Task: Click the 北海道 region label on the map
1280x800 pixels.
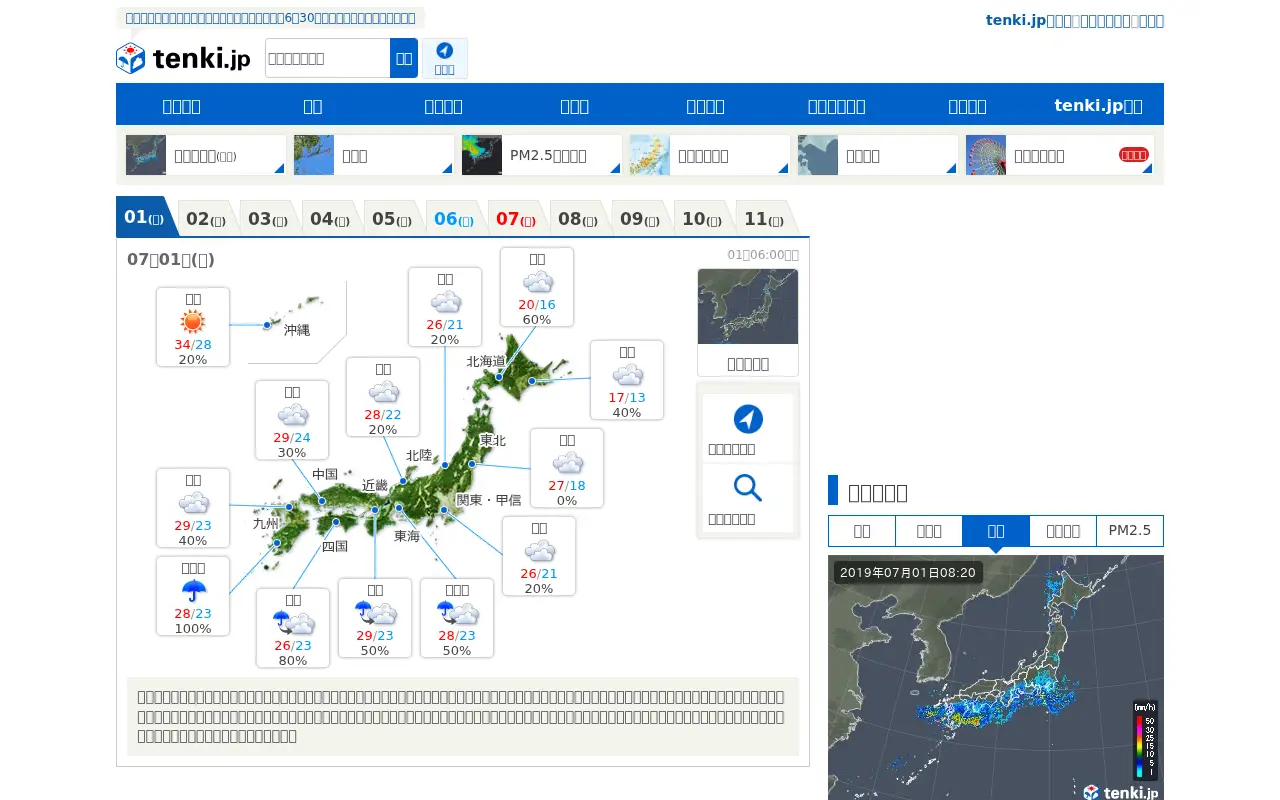Action: tap(486, 361)
